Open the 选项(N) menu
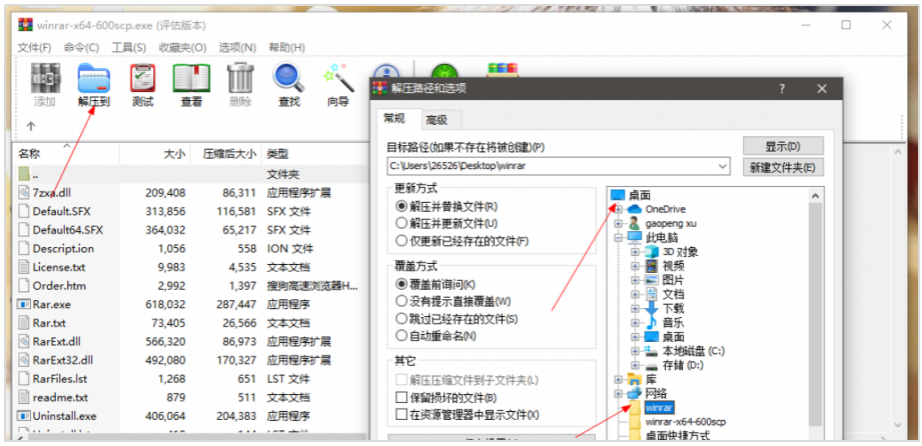The width and height of the screenshot is (922, 446). [238, 48]
